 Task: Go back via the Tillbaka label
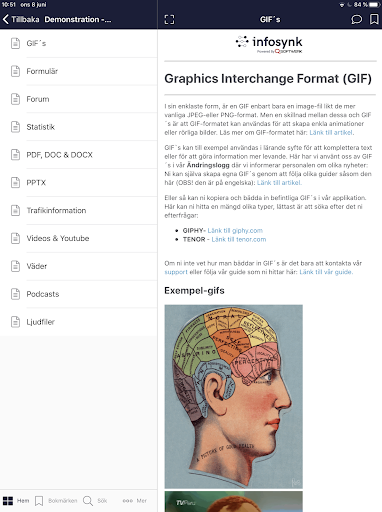[25, 19]
